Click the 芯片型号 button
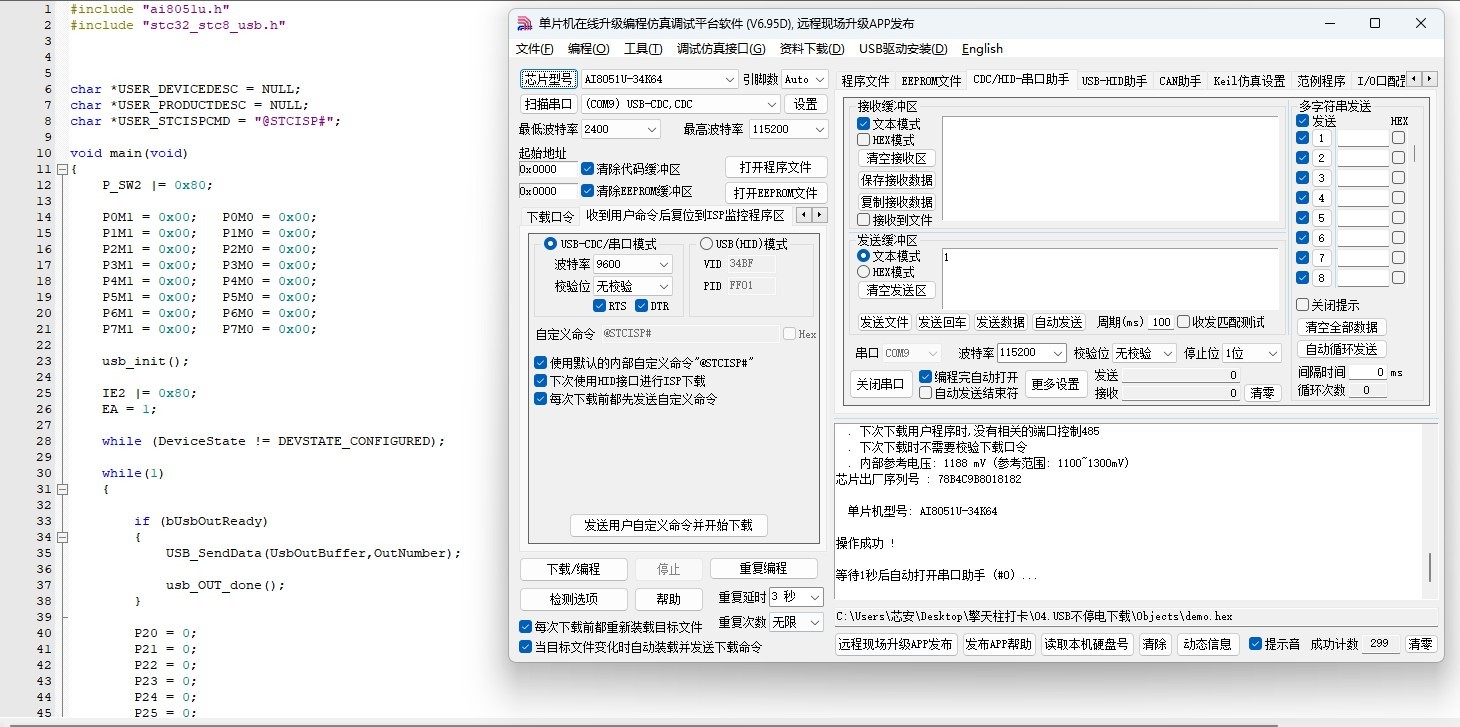1460x727 pixels. [x=548, y=79]
